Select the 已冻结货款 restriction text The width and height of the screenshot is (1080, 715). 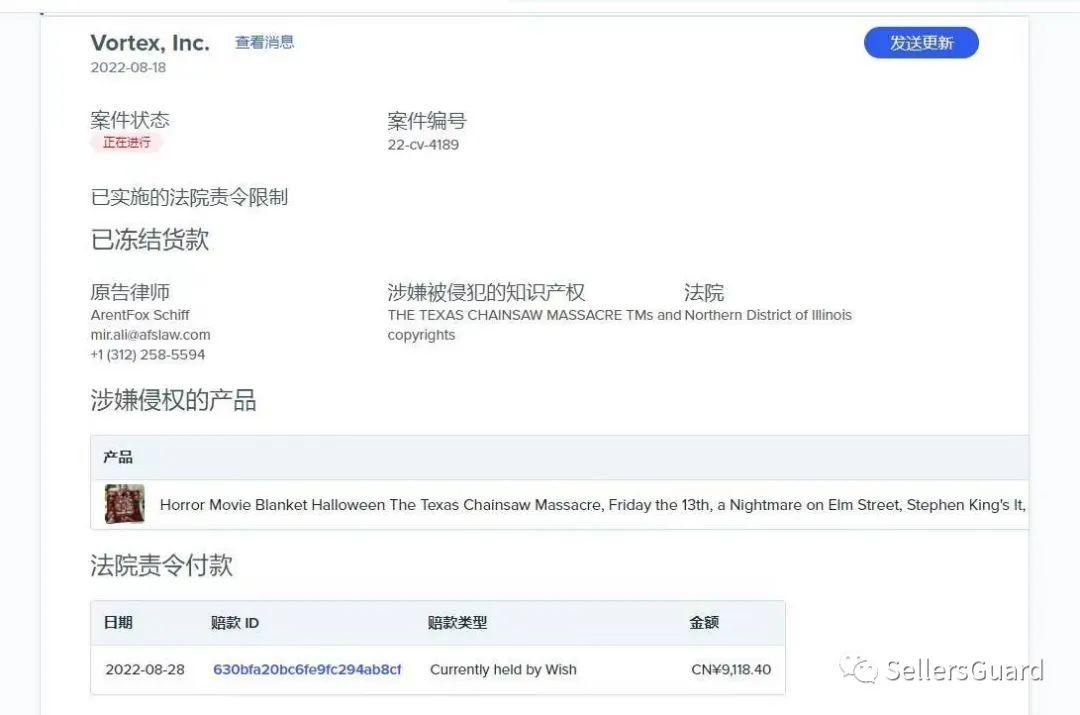[149, 239]
